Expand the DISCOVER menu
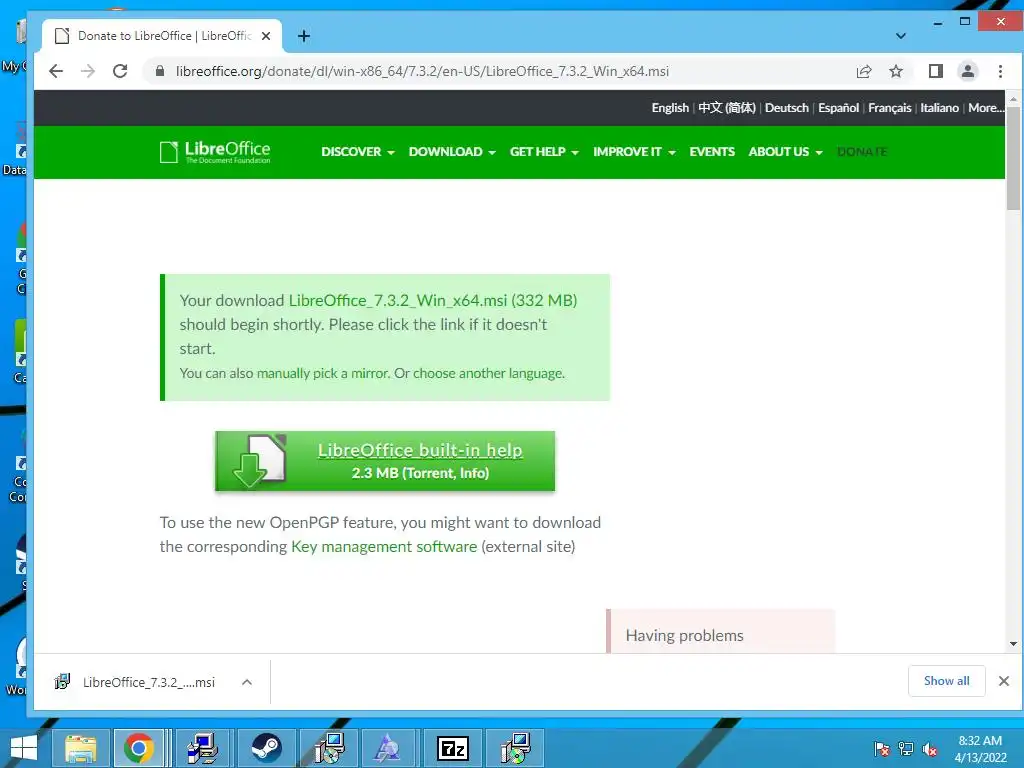The height and width of the screenshot is (768, 1024). (358, 152)
